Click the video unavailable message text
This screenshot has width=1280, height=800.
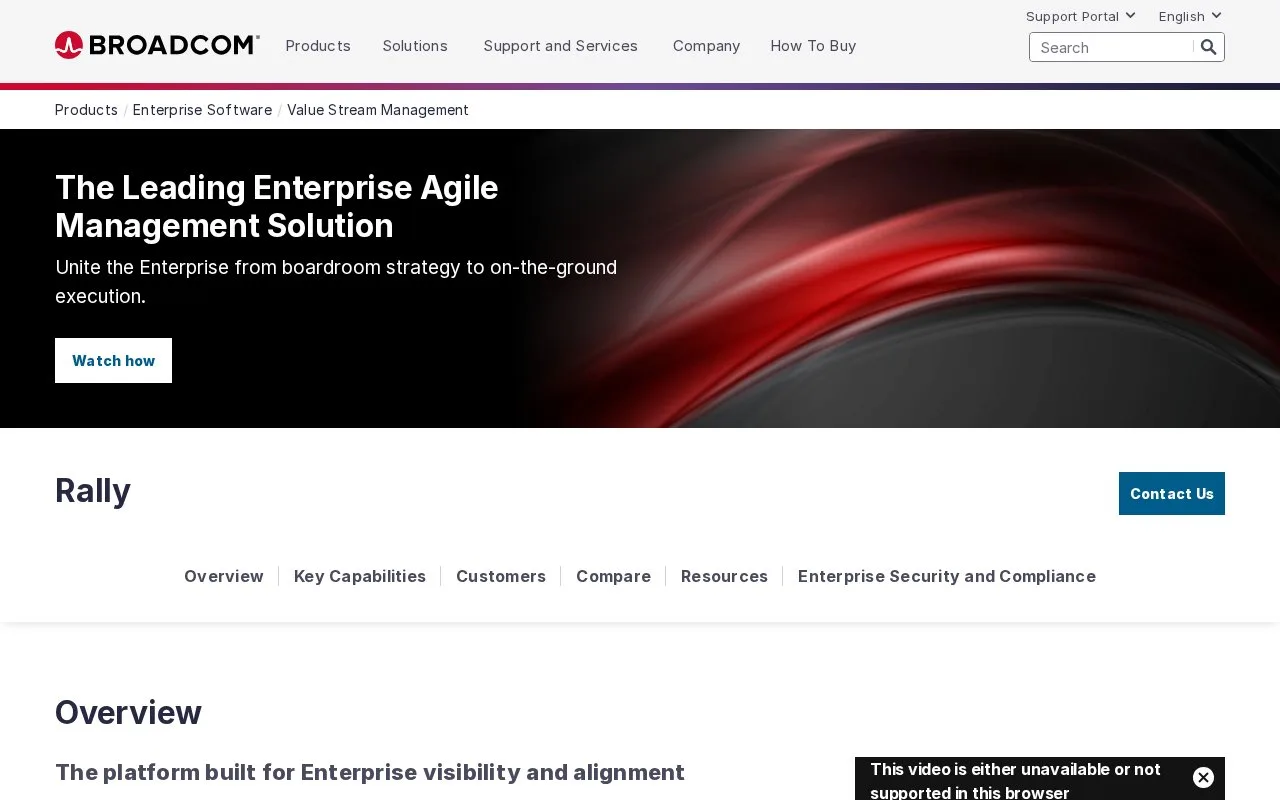point(1015,781)
